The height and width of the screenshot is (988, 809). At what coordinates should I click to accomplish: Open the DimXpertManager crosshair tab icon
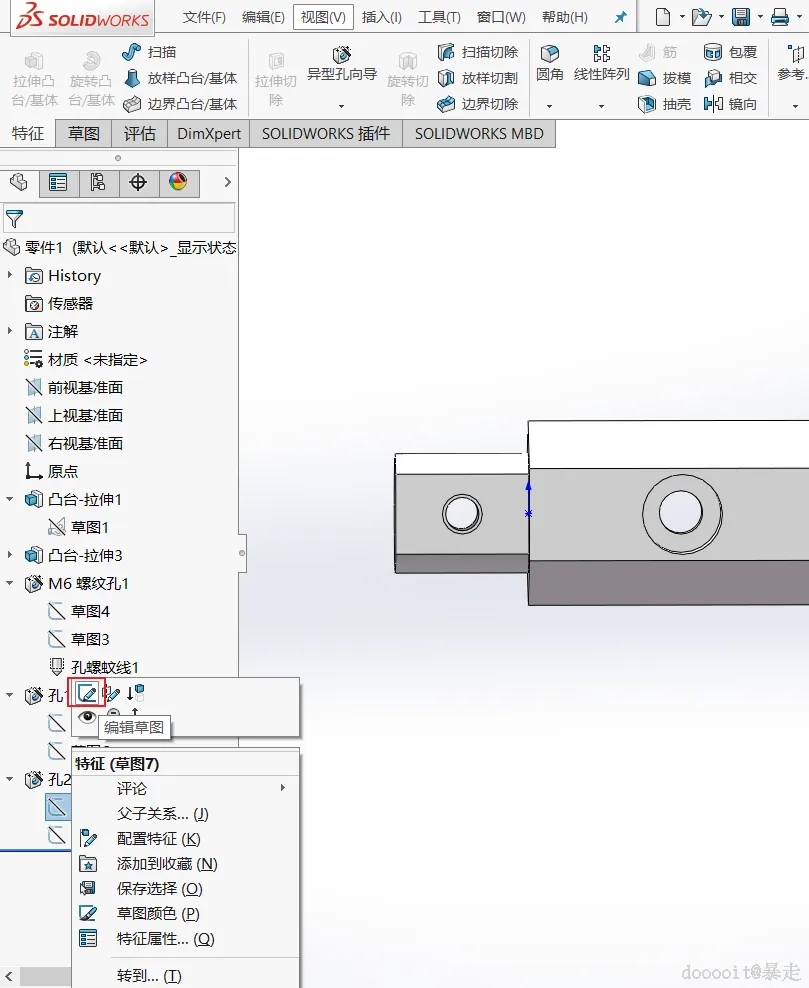pos(138,183)
